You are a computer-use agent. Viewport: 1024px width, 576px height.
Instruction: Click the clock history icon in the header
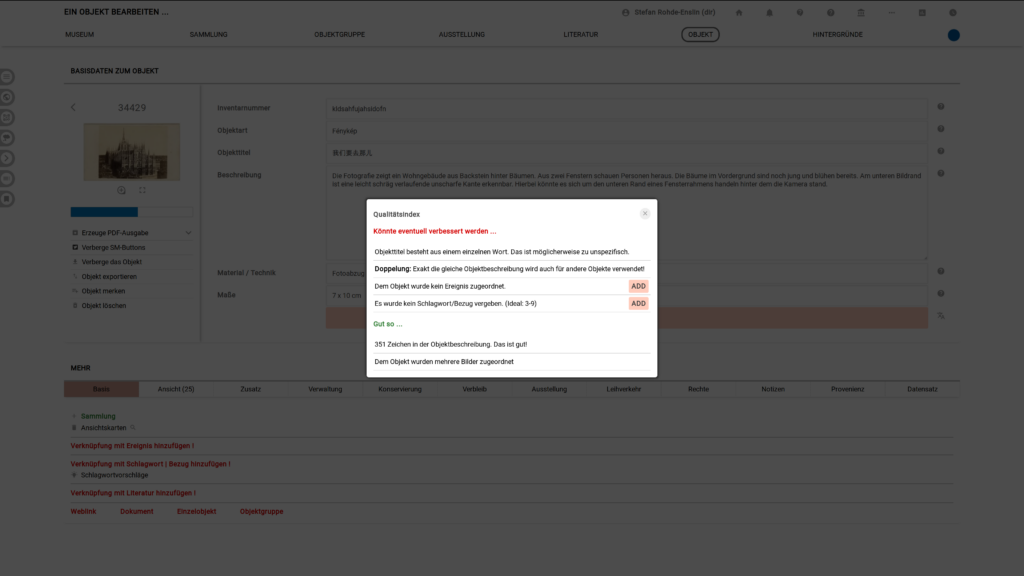953,12
